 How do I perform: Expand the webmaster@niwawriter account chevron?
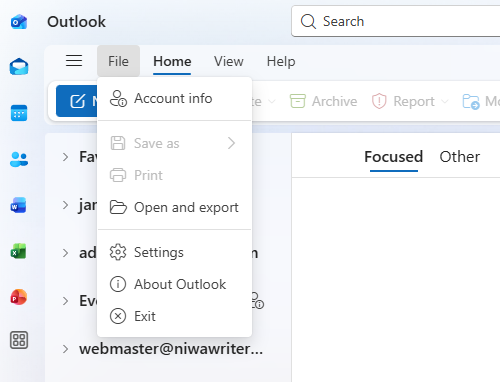tap(65, 349)
